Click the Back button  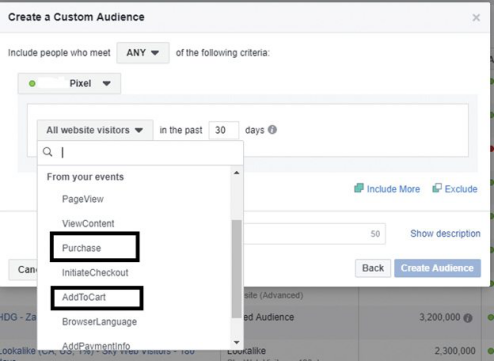pos(373,268)
